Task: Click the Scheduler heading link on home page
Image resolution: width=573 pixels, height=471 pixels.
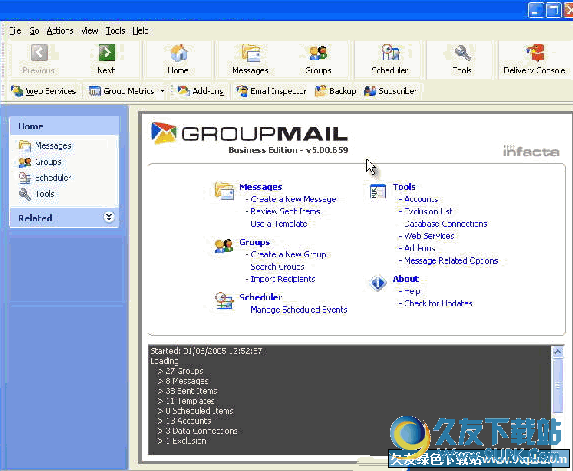Action: point(261,297)
